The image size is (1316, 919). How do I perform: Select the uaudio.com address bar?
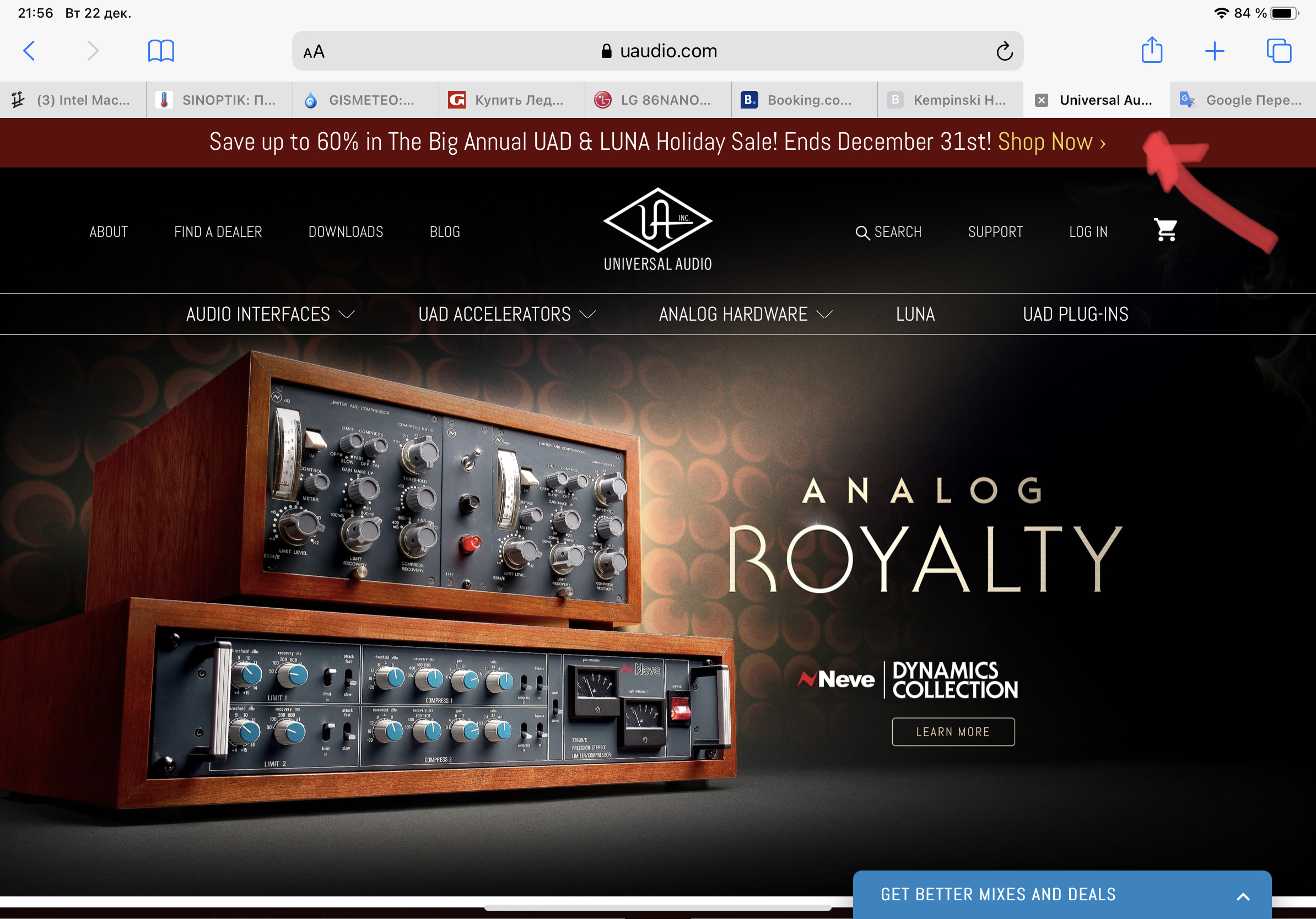point(657,51)
